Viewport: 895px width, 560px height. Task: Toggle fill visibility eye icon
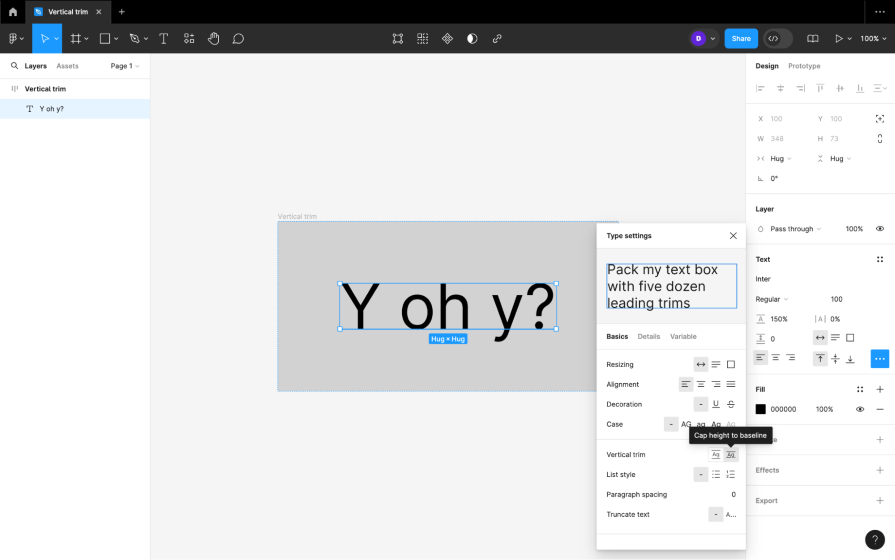pos(859,409)
